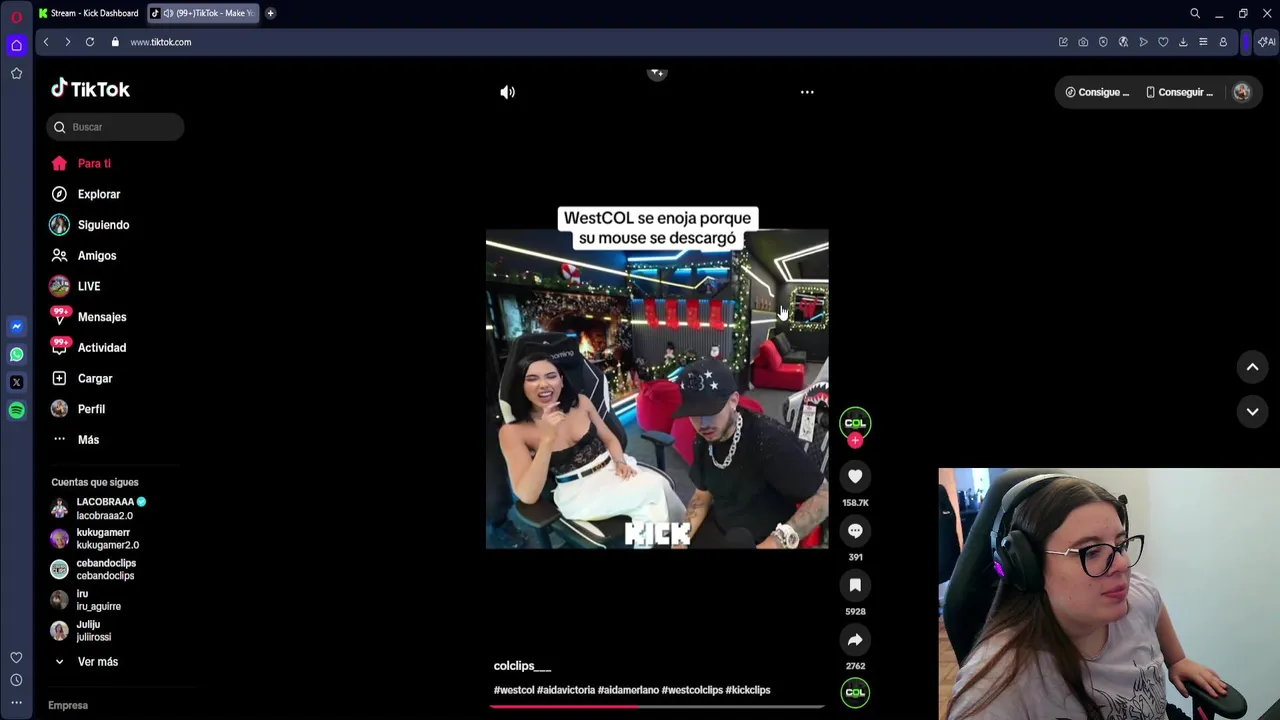
Task: Click the Consigue coins button
Action: coord(1097,92)
